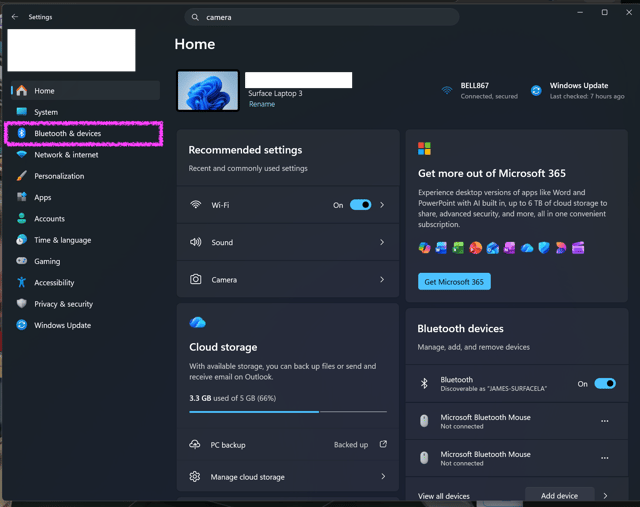Open Sound settings chevron
The width and height of the screenshot is (640, 507).
(382, 242)
